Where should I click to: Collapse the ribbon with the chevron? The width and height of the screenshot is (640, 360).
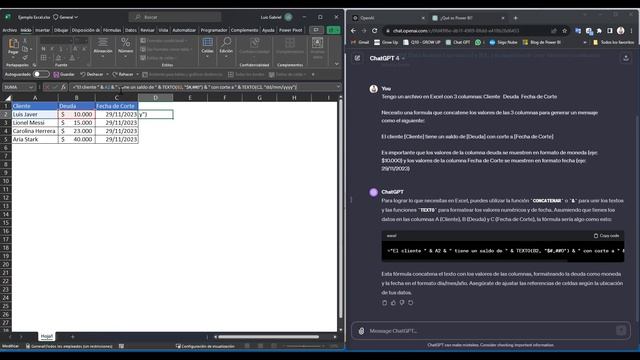point(337,64)
